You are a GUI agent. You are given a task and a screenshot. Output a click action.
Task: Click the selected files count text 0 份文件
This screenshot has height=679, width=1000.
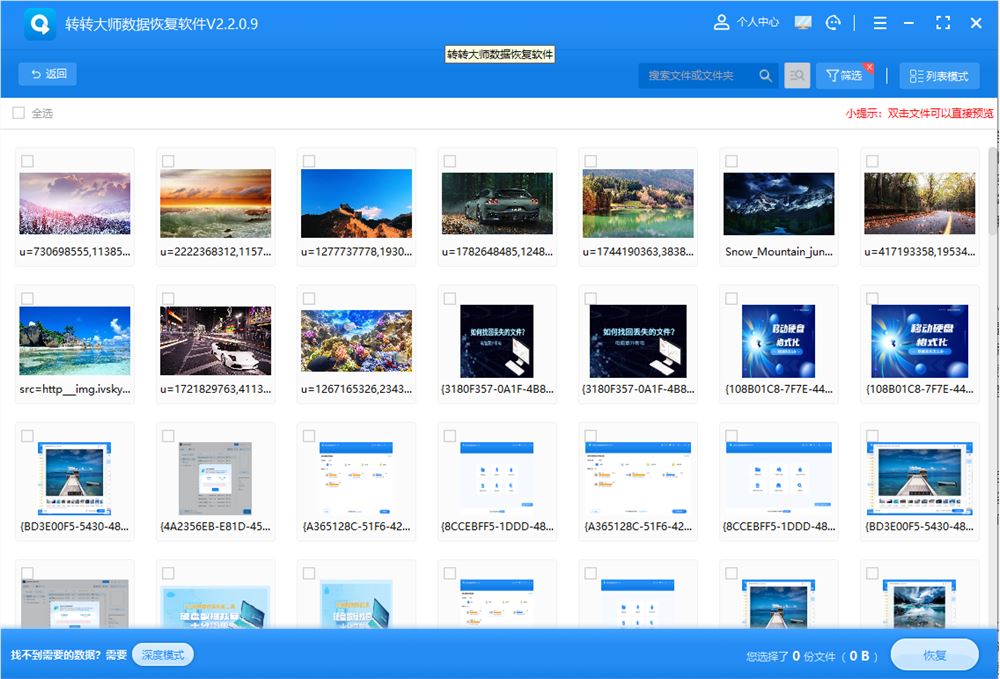(813, 656)
